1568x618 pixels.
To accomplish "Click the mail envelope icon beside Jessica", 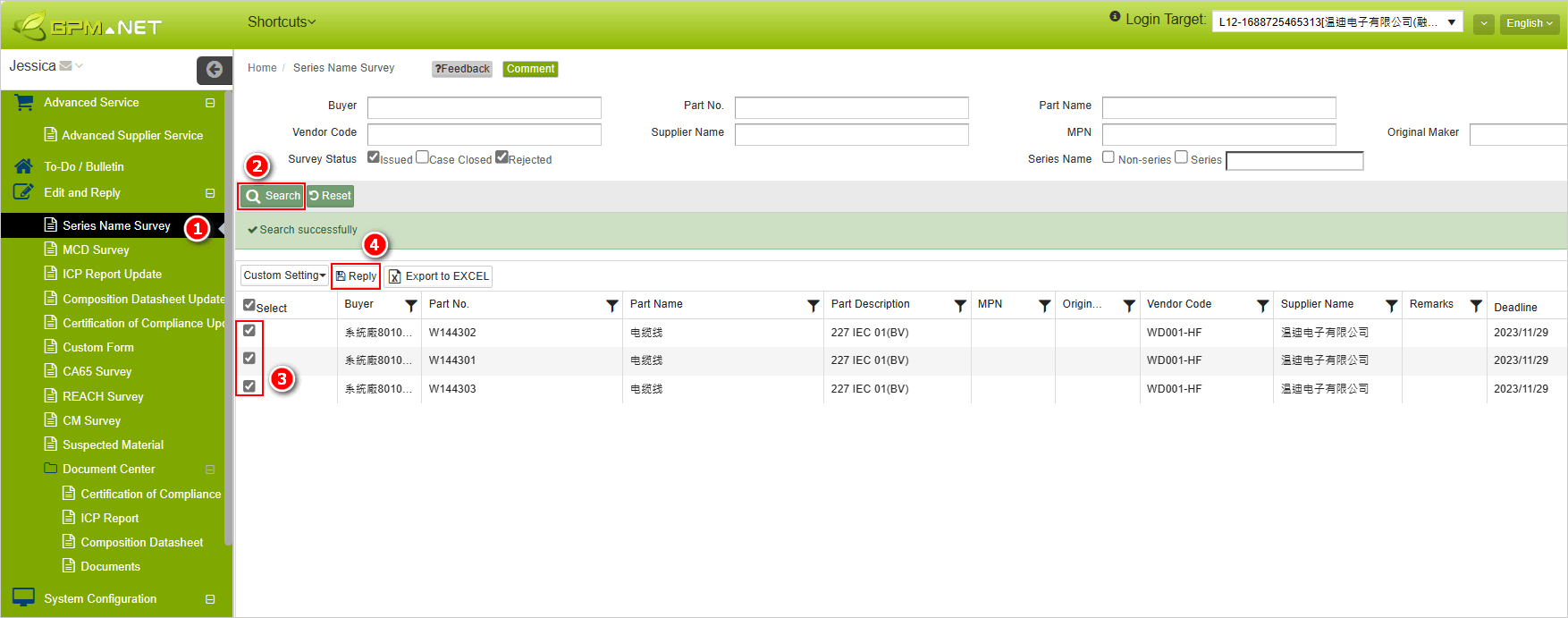I will click(65, 66).
